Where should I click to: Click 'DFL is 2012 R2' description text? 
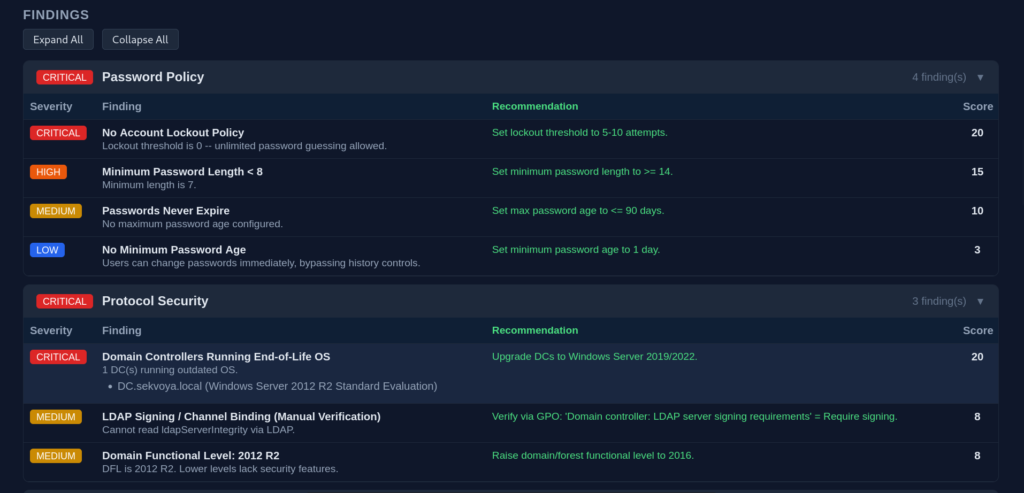point(220,469)
